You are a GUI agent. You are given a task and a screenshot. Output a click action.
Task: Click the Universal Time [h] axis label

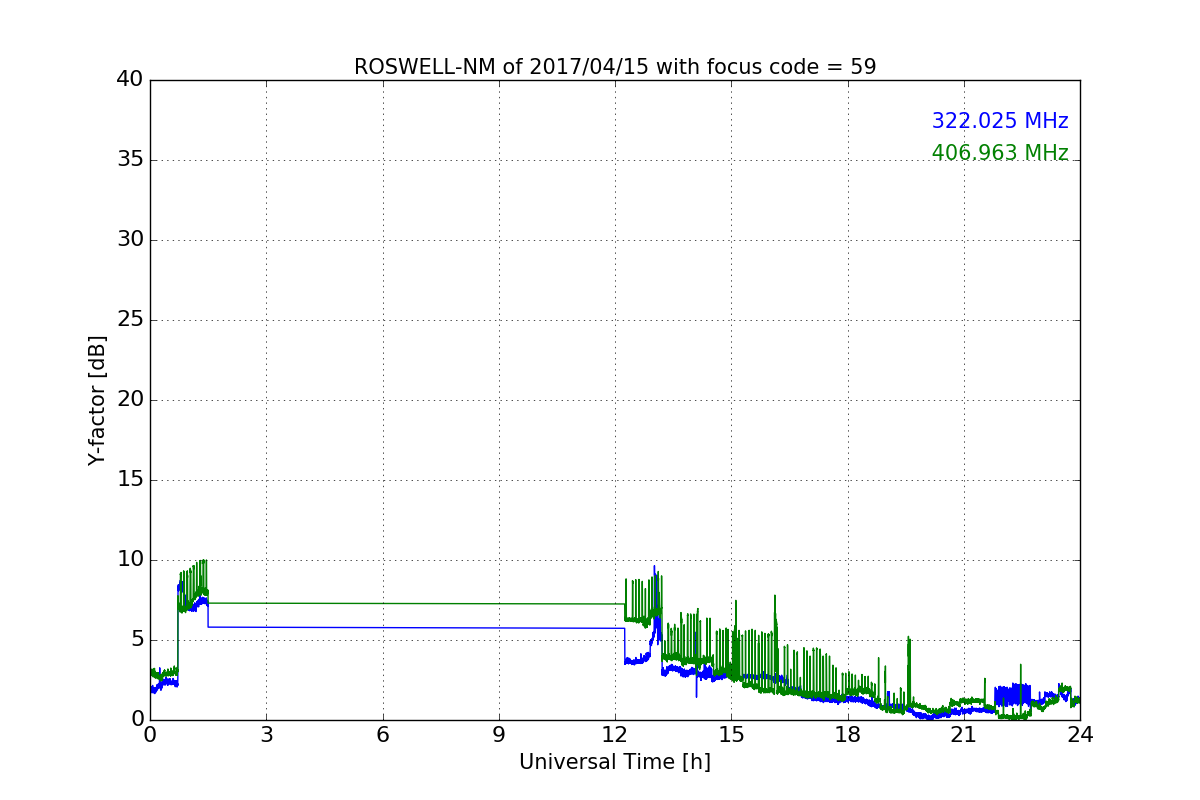(615, 762)
